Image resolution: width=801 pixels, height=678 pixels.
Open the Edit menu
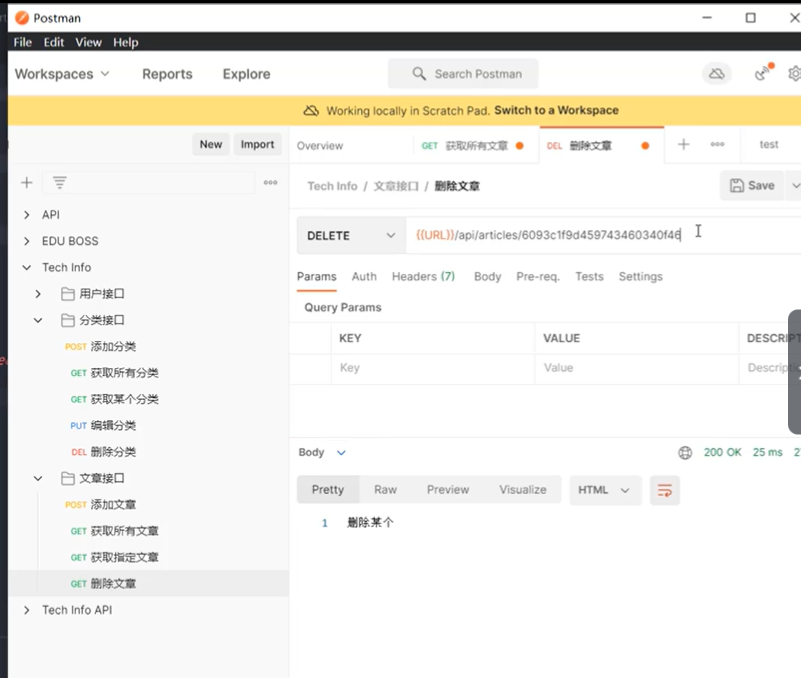(54, 42)
